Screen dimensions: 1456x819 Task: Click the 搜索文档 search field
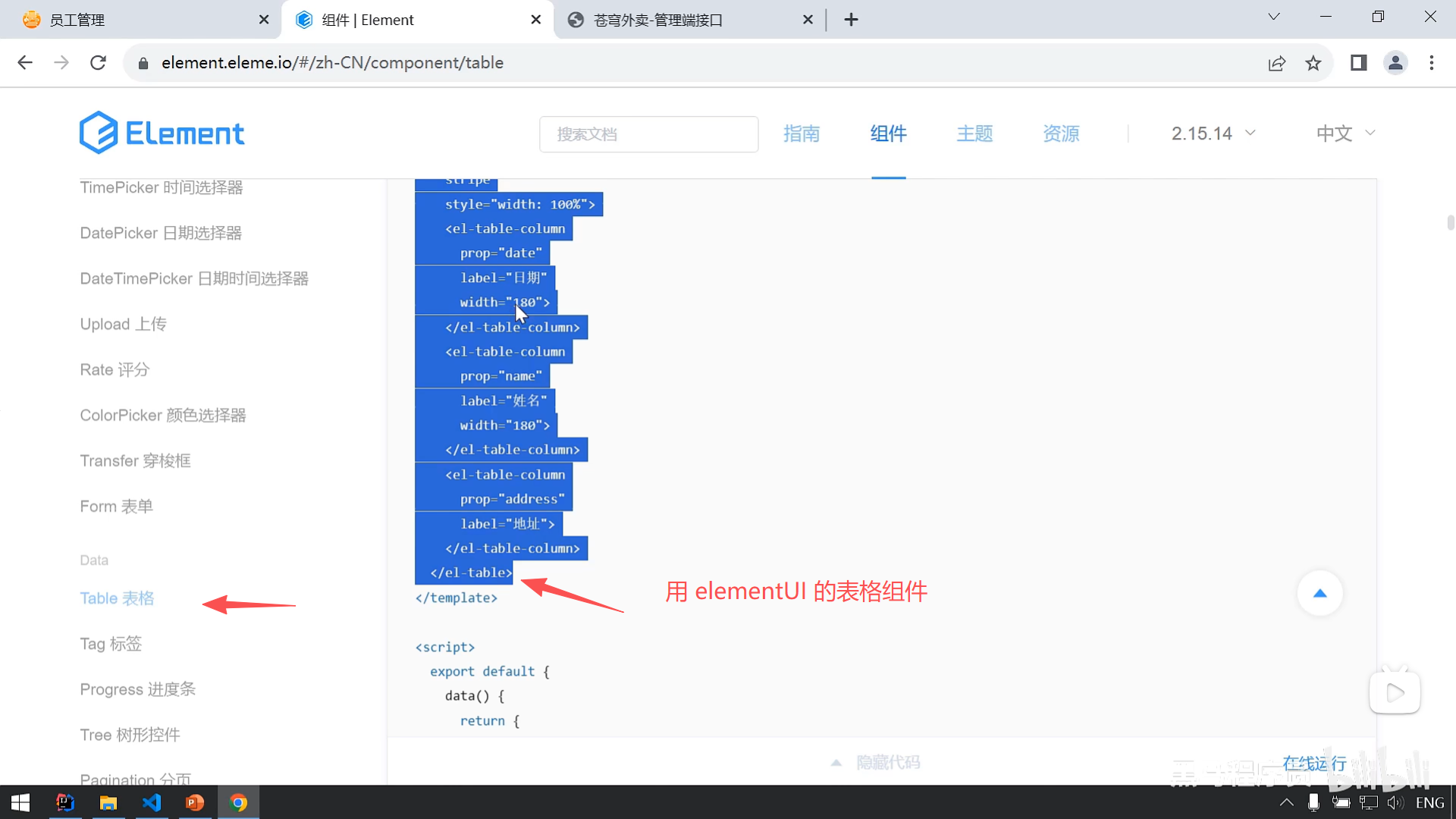click(x=648, y=134)
